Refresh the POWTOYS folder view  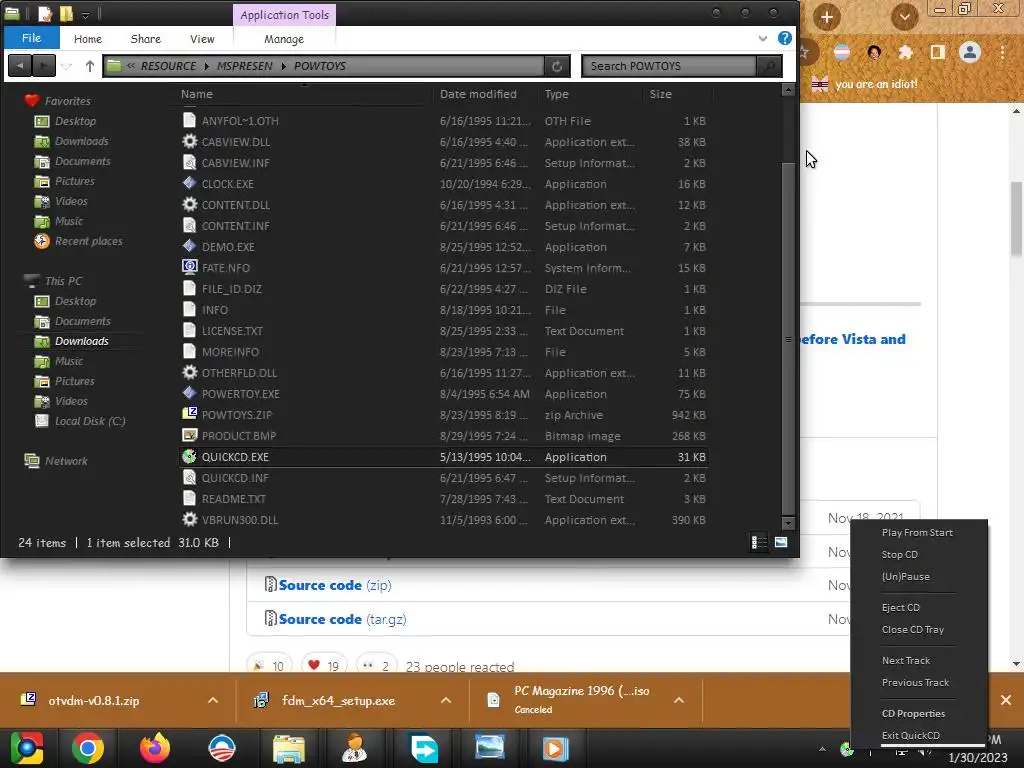click(x=557, y=66)
